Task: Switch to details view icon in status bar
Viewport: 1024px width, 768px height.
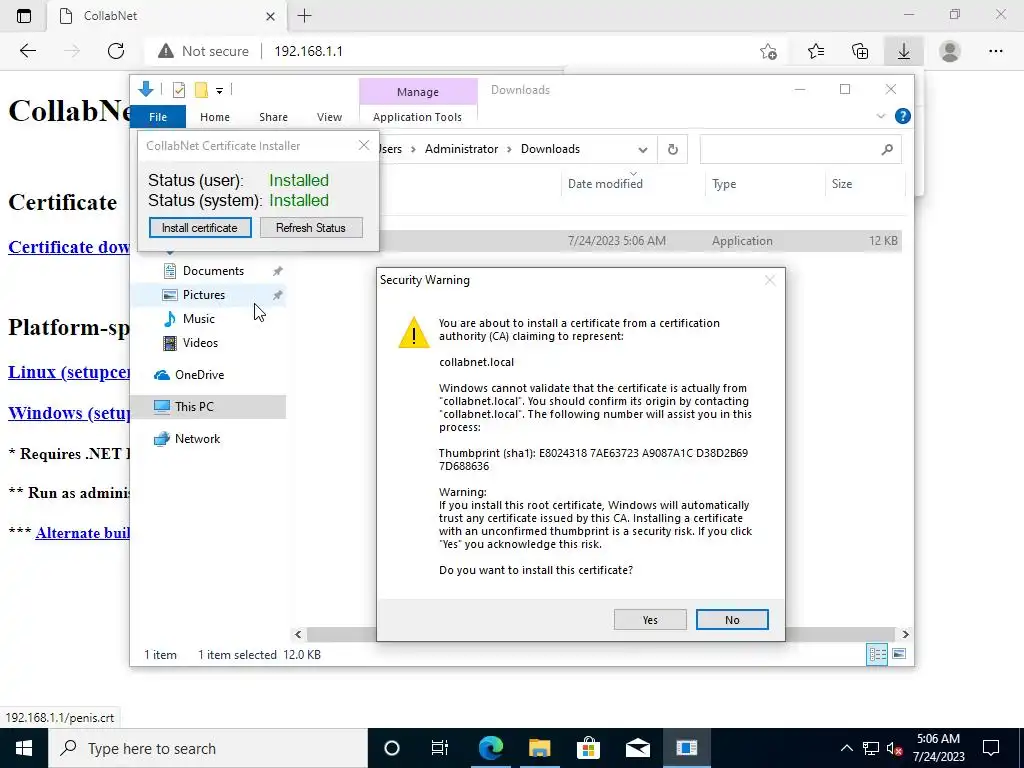Action: click(x=877, y=654)
